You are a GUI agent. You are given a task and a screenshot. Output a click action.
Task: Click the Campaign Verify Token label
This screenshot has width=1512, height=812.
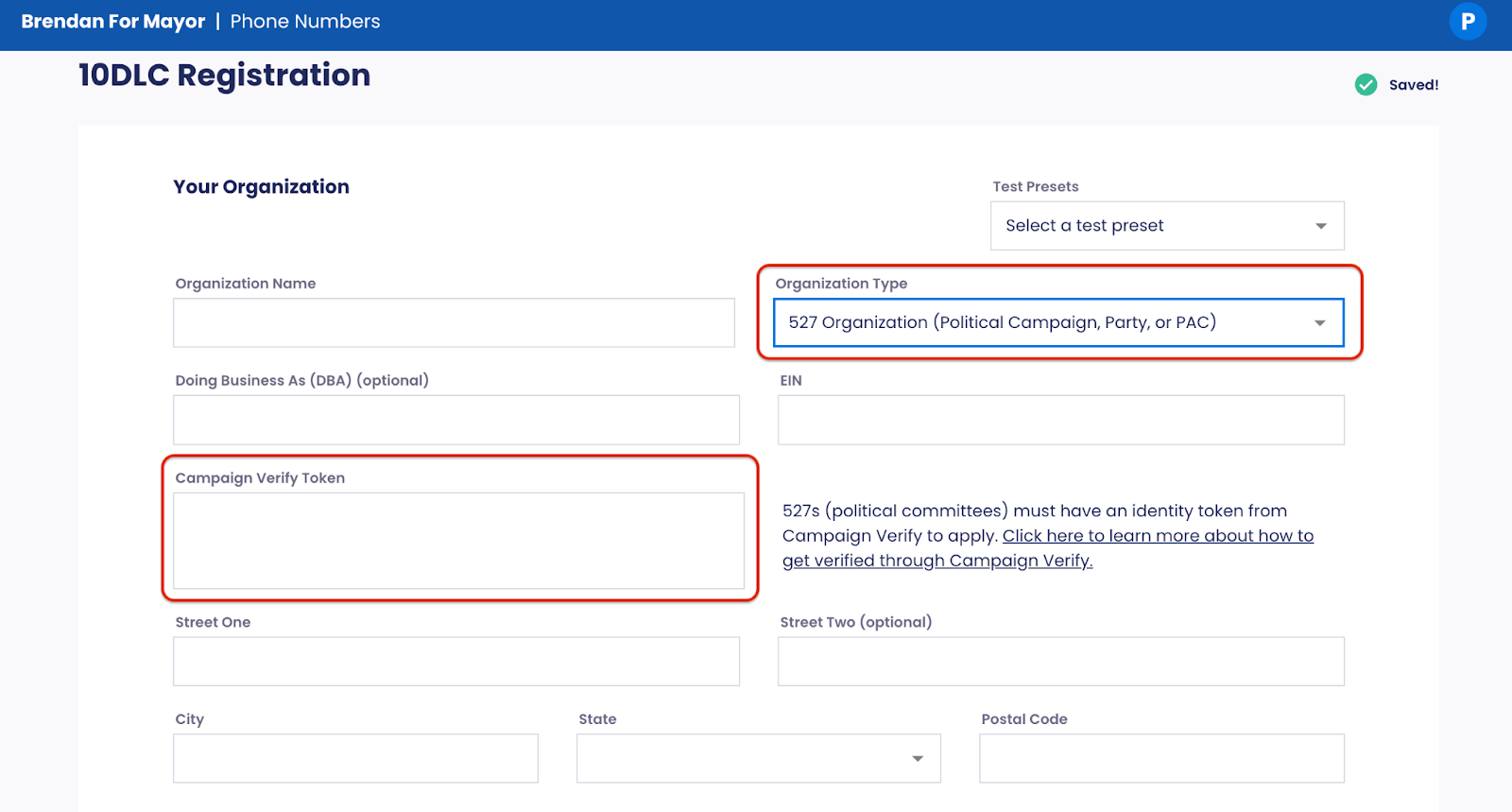tap(260, 478)
